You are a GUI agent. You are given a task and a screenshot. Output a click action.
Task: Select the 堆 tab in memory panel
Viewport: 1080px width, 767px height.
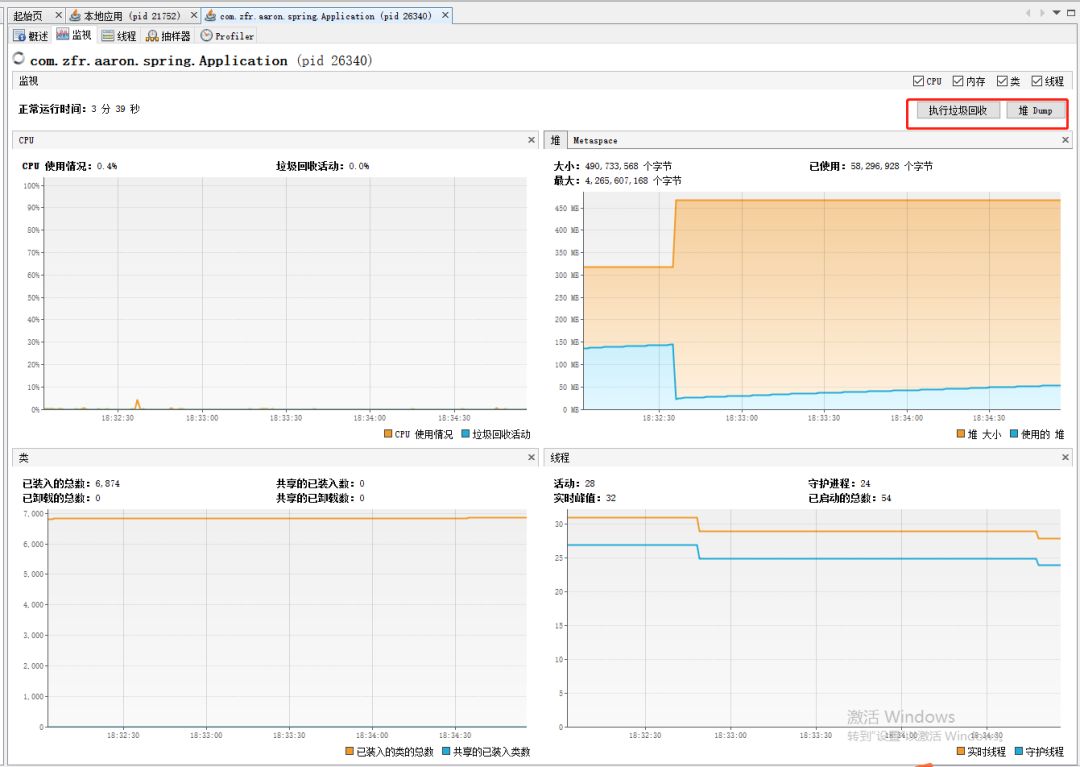[555, 140]
